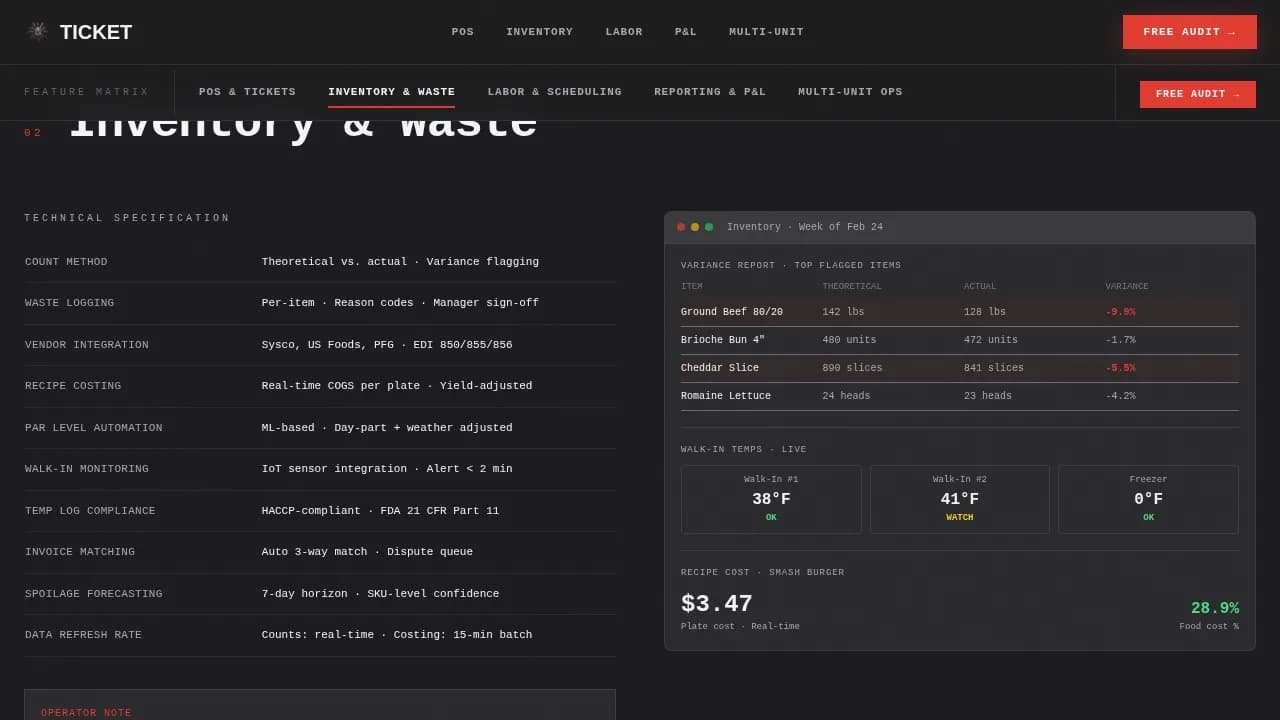The height and width of the screenshot is (720, 1280).
Task: Open LABOR in top navigation
Action: (624, 32)
